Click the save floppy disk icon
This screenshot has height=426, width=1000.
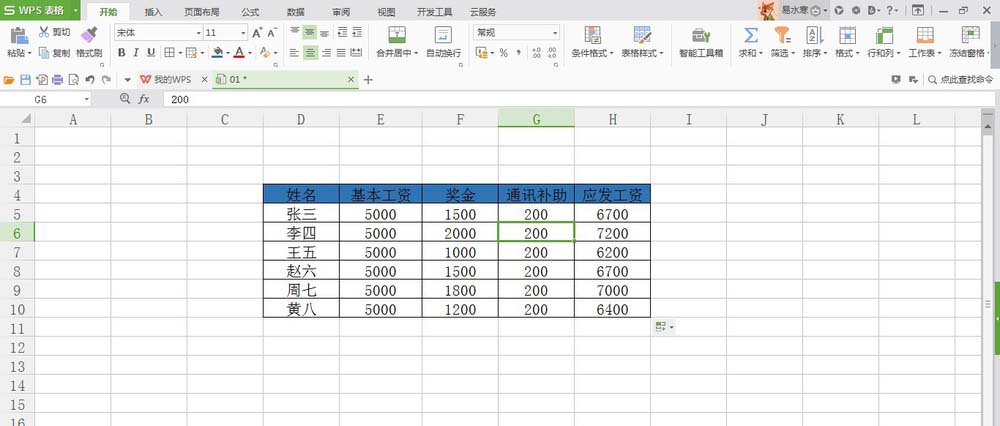pos(26,80)
